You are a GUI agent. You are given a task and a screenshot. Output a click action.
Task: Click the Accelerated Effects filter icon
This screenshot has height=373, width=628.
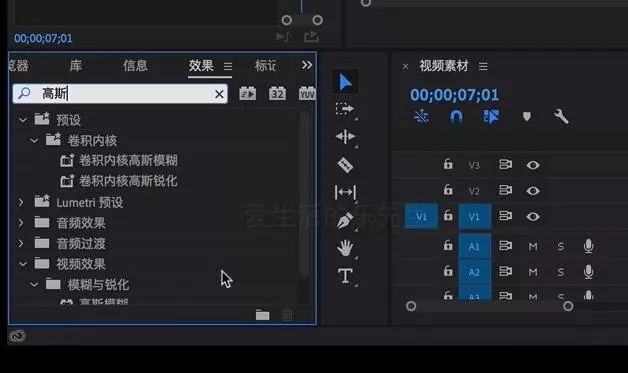[x=248, y=94]
